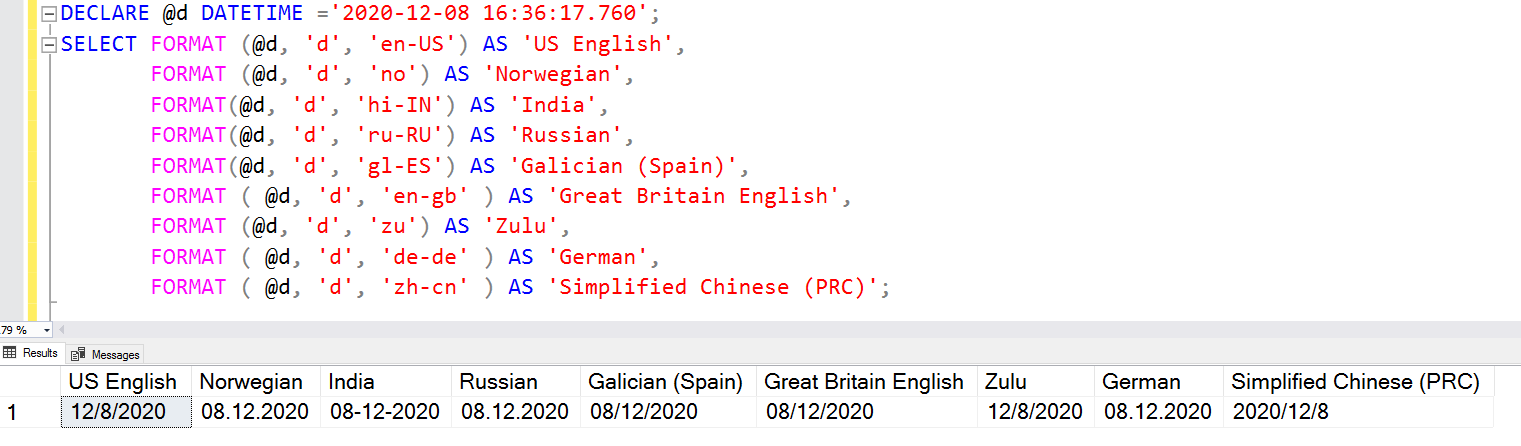
Task: Click the DECLARE keyword in the editor
Action: pyautogui.click(x=106, y=15)
